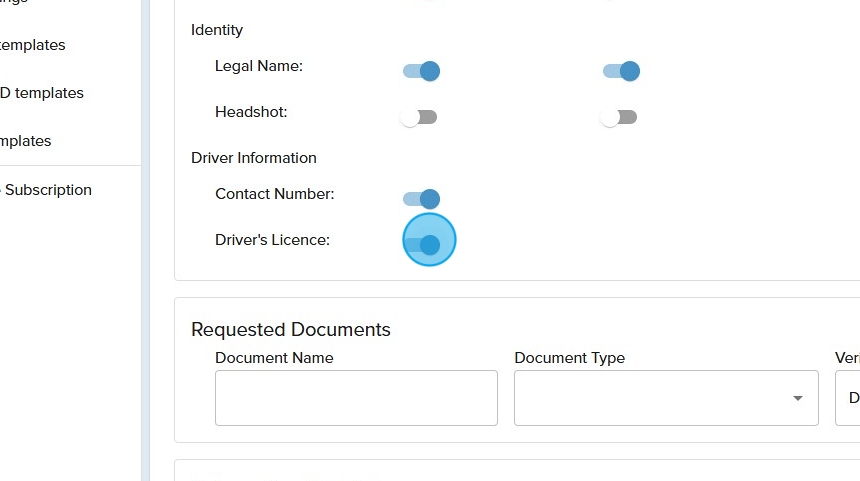Turn on the right-column Headshot toggle

coord(619,118)
